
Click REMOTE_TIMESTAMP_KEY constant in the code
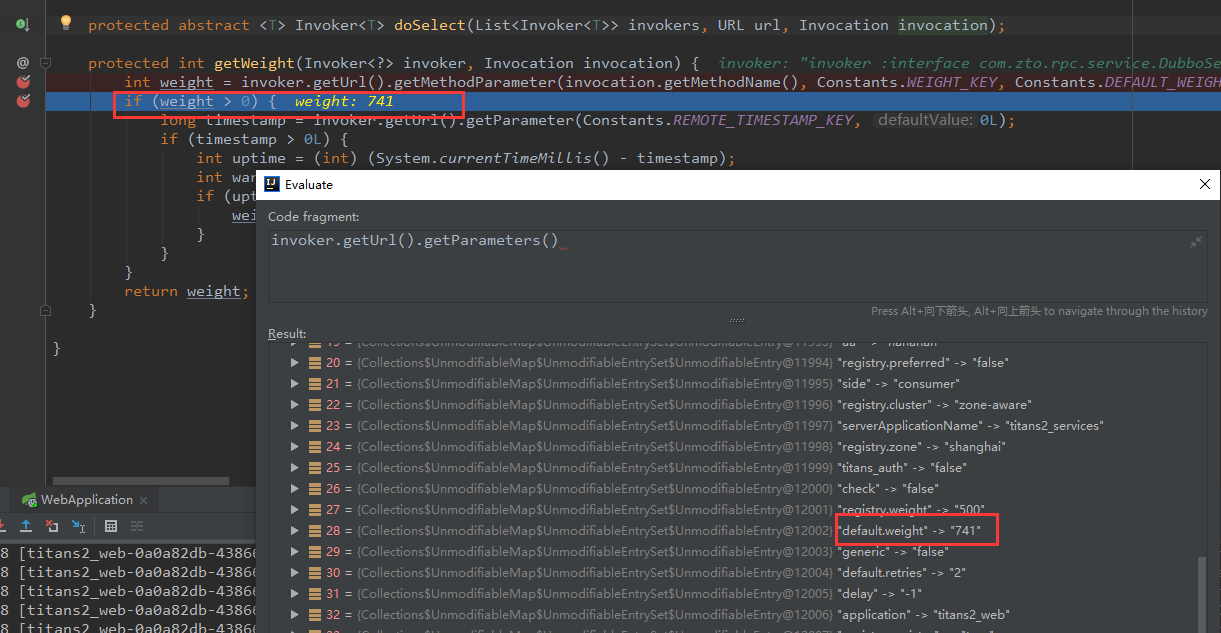(764, 120)
